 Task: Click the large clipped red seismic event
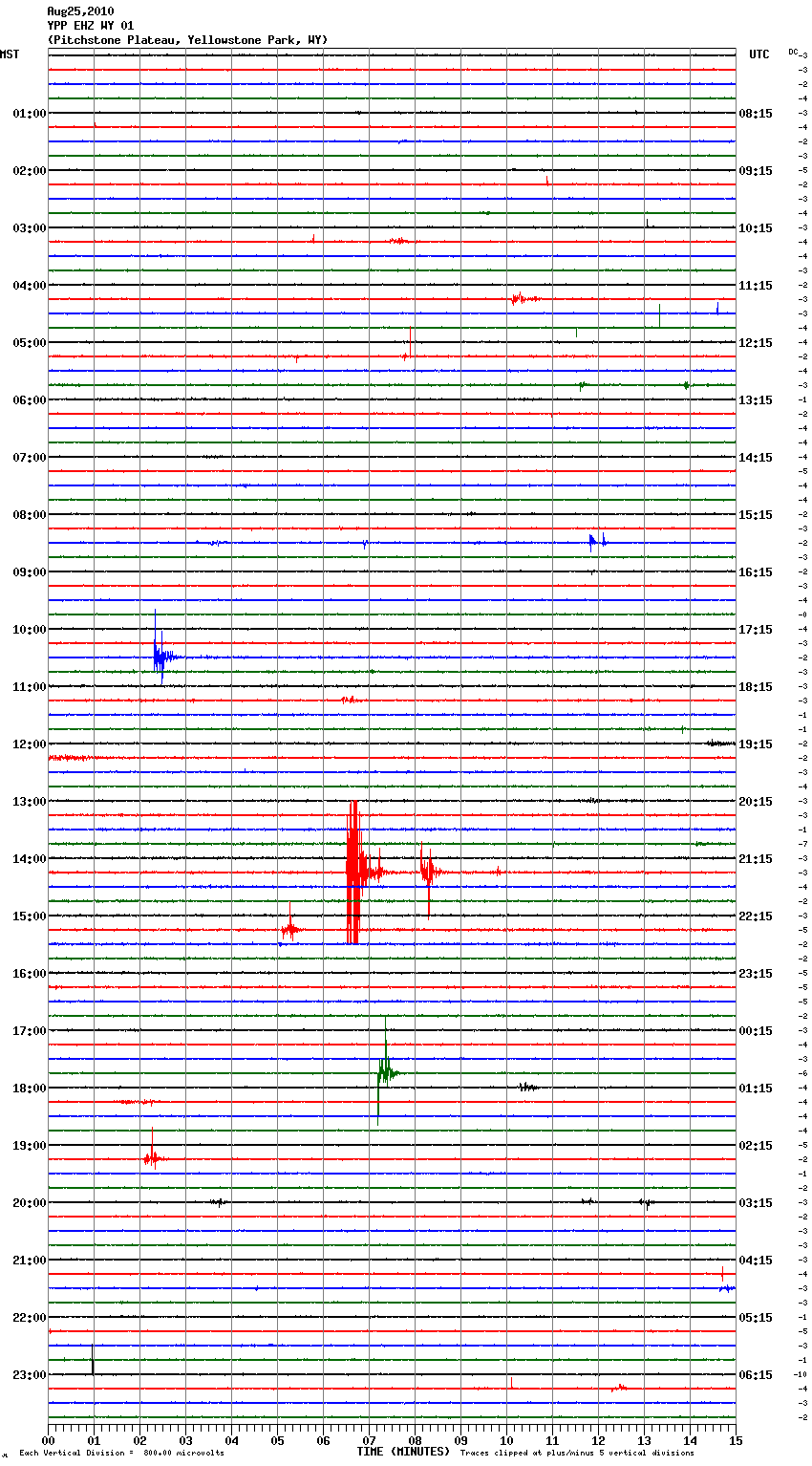pos(353,872)
